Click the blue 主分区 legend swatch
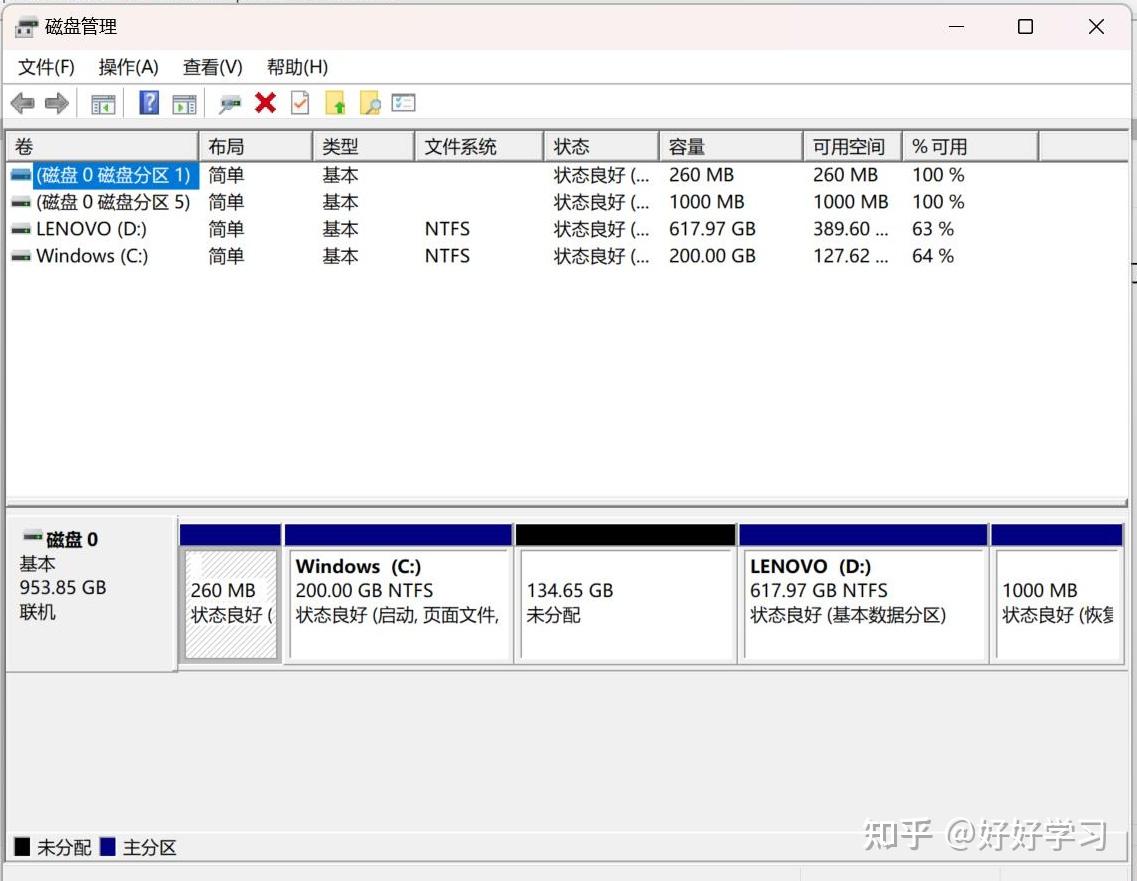The height and width of the screenshot is (881, 1137). click(107, 847)
